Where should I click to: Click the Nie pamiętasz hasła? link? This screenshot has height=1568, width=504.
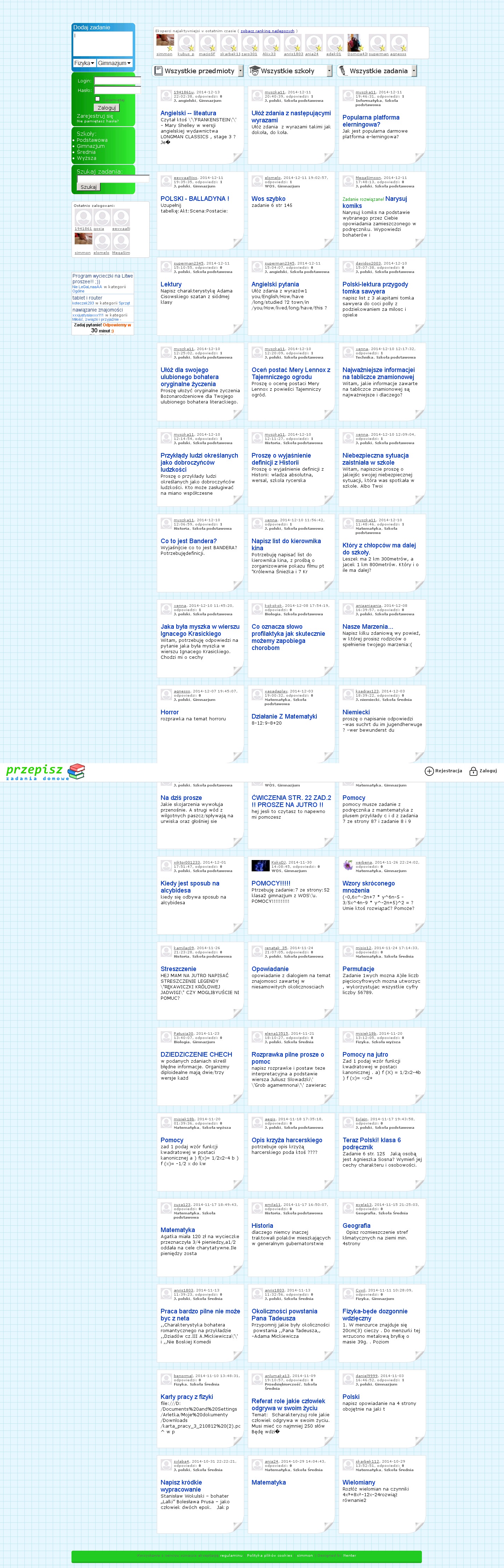coord(98,121)
